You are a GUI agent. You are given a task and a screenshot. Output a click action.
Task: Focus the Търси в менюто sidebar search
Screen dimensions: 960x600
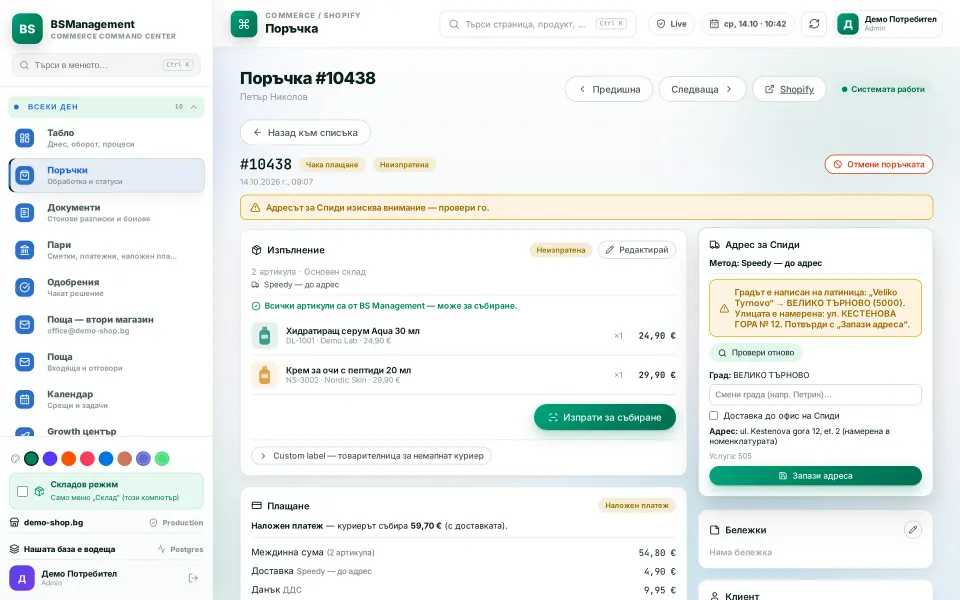[106, 65]
